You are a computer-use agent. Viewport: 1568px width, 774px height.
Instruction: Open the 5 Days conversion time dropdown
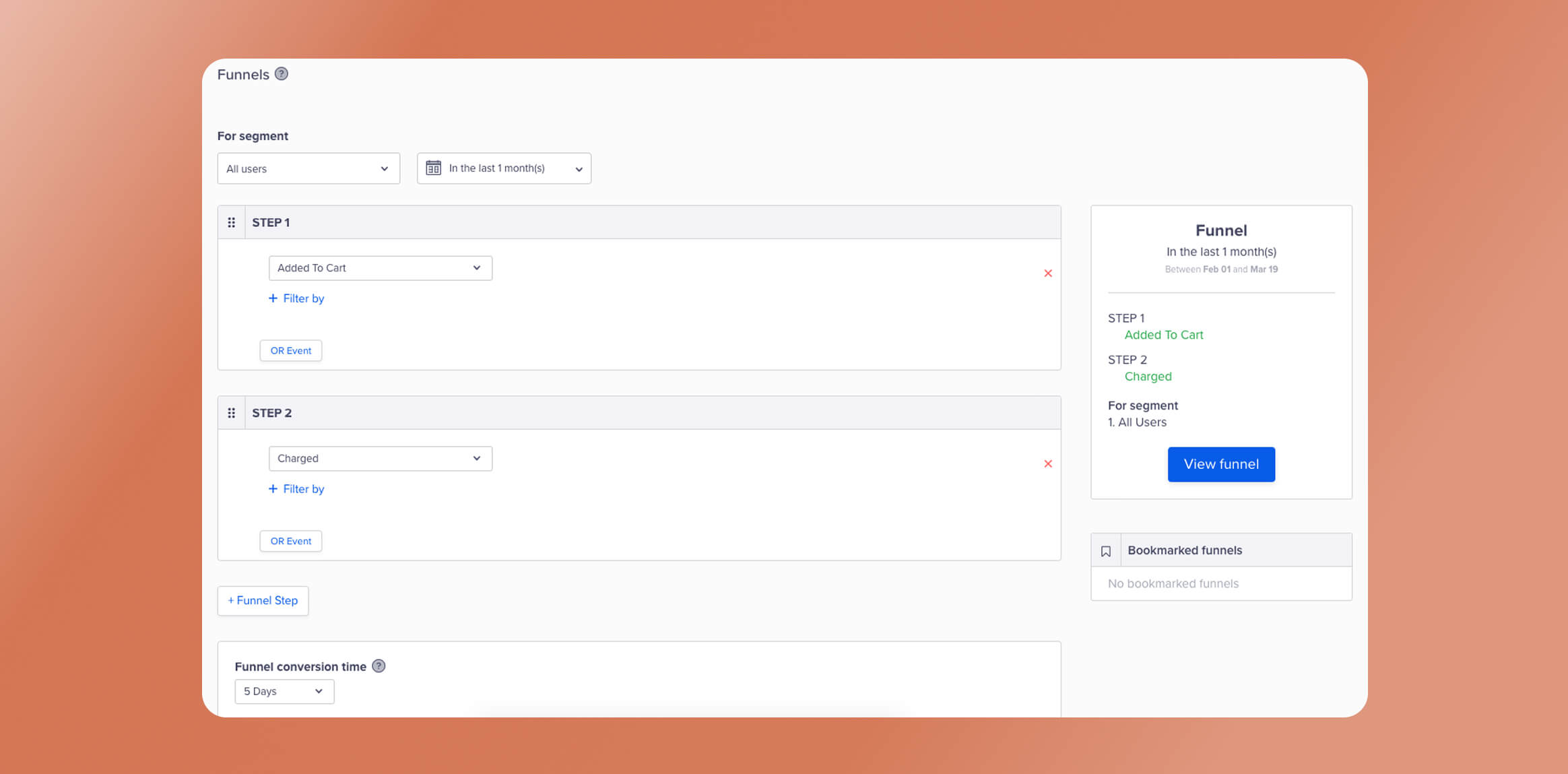click(284, 690)
